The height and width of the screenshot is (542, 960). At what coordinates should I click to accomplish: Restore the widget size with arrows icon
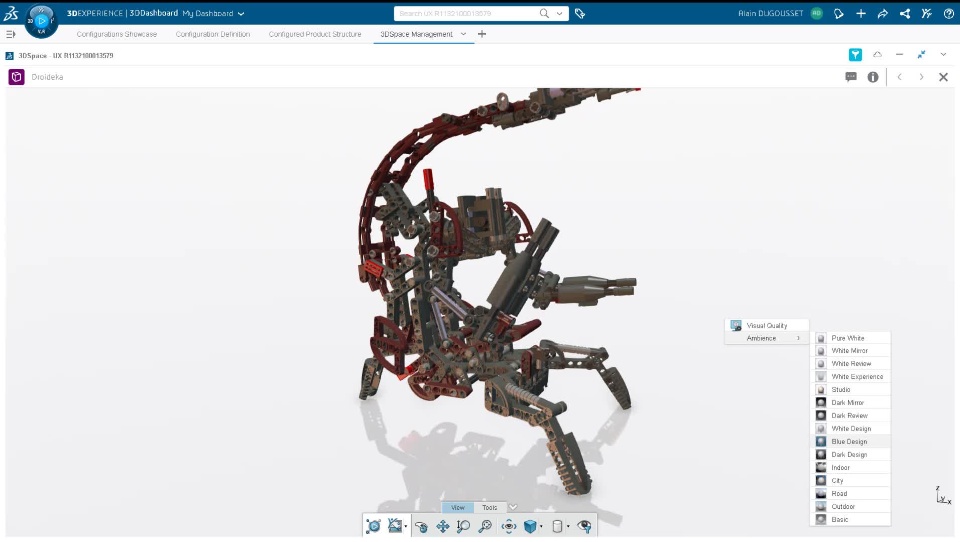(921, 55)
